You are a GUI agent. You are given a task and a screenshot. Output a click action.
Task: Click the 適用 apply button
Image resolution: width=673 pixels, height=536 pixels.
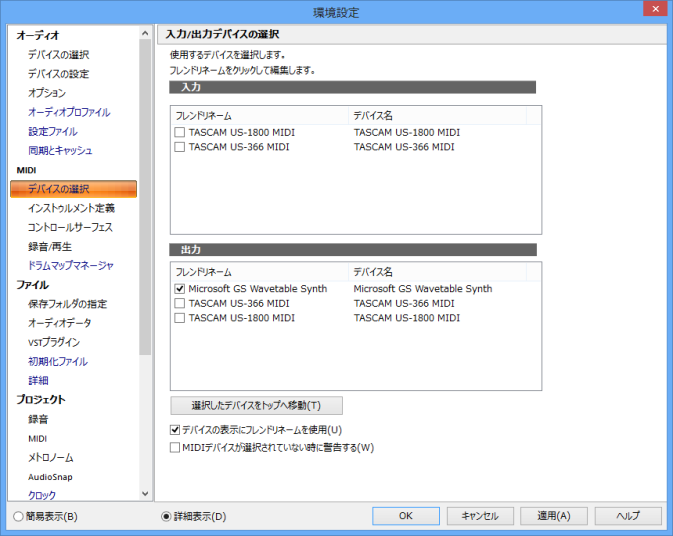pos(554,516)
